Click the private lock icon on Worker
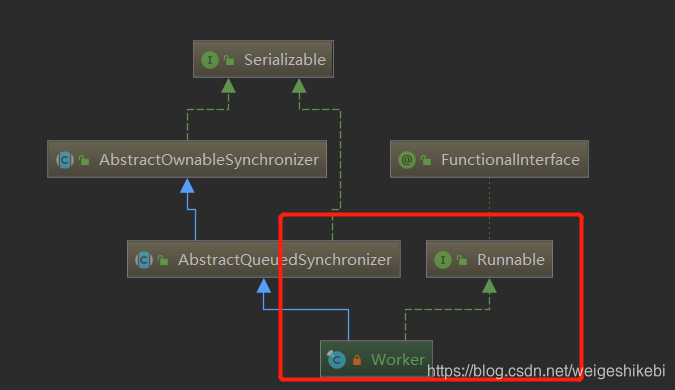This screenshot has height=390, width=675. pos(357,360)
